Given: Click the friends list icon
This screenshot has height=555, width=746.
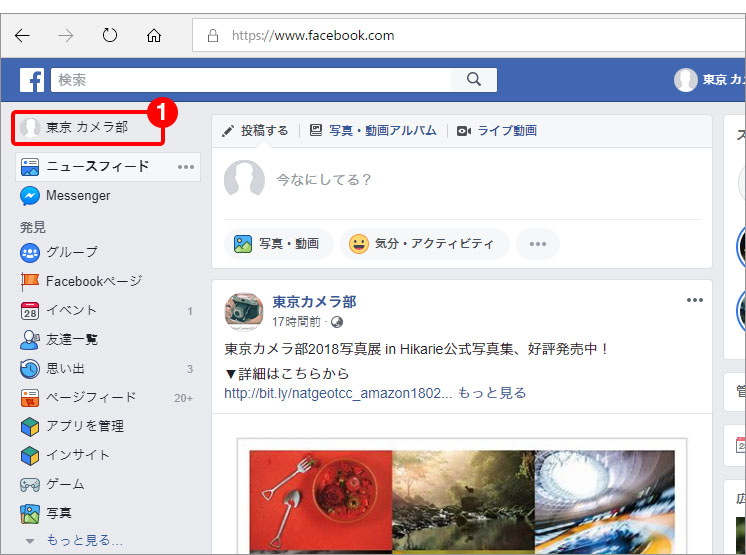Looking at the screenshot, I should click(x=29, y=340).
